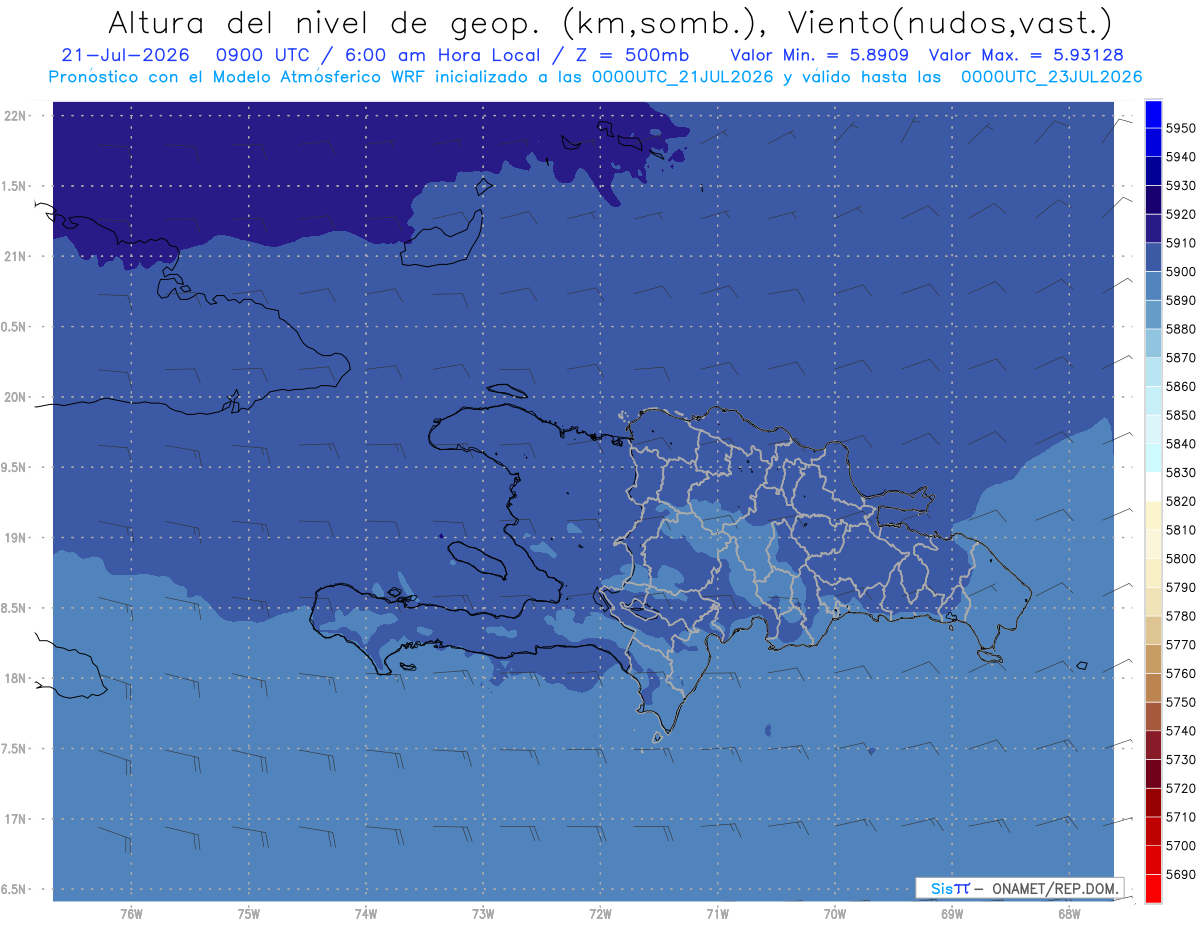Click the '5950' legend value

(1180, 128)
